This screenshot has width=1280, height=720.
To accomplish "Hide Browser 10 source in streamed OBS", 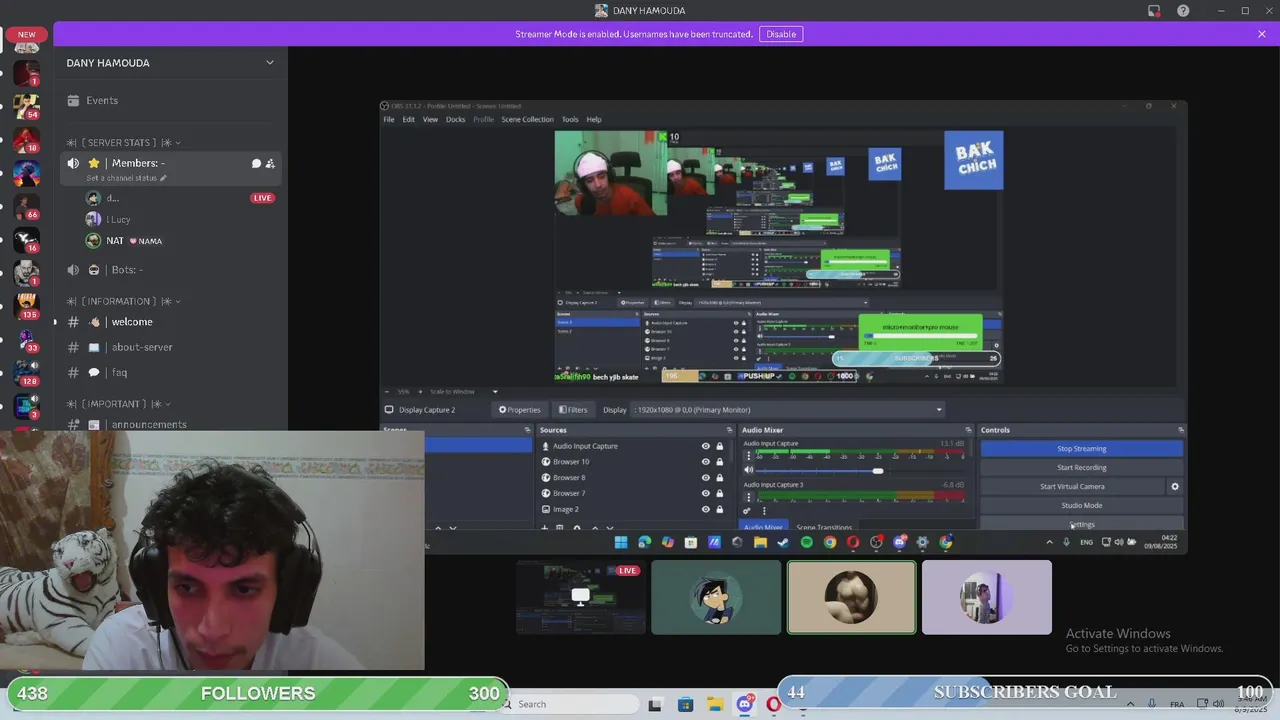I will tap(705, 462).
